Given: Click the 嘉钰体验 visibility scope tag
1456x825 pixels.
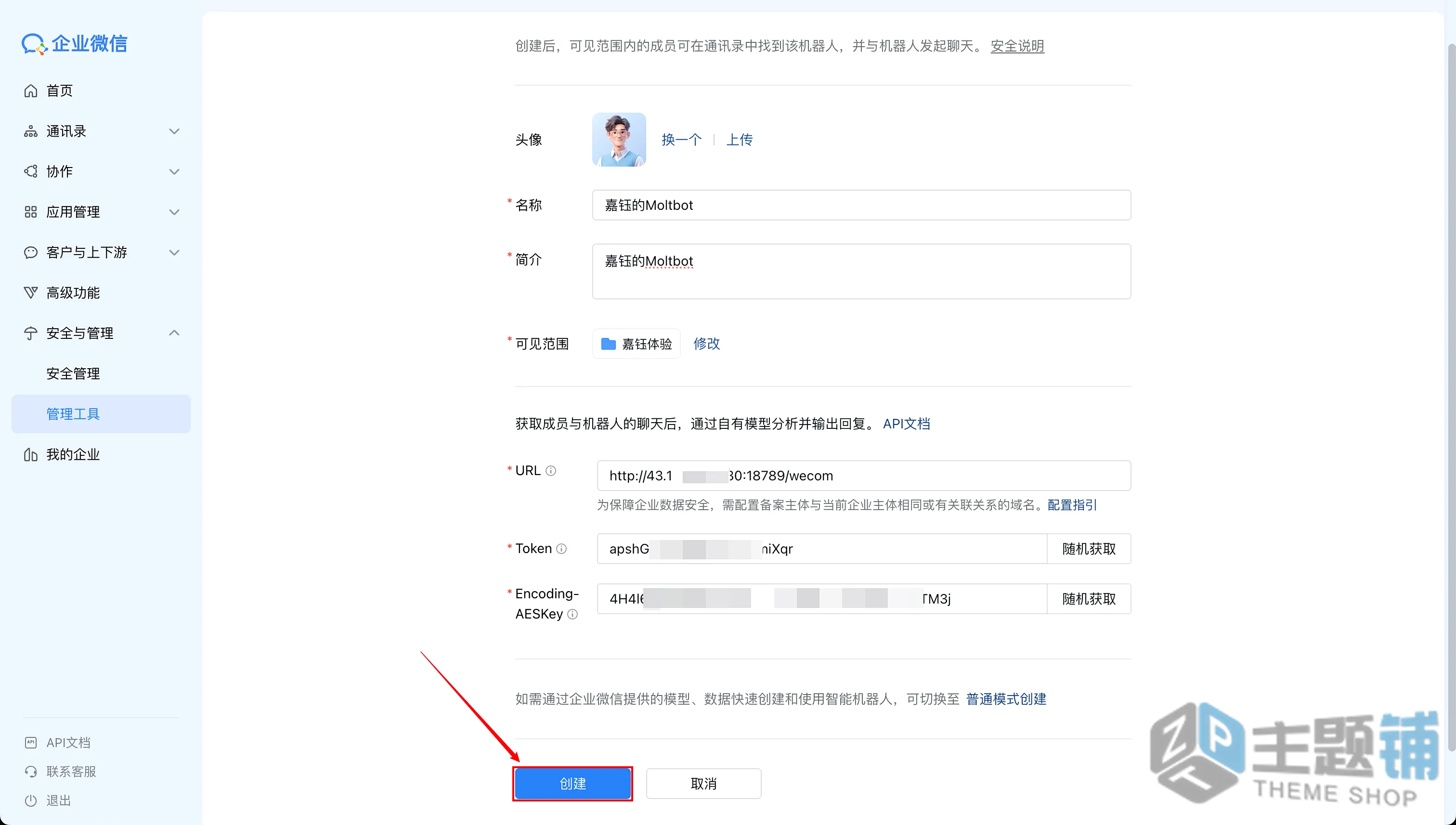Looking at the screenshot, I should 636,344.
